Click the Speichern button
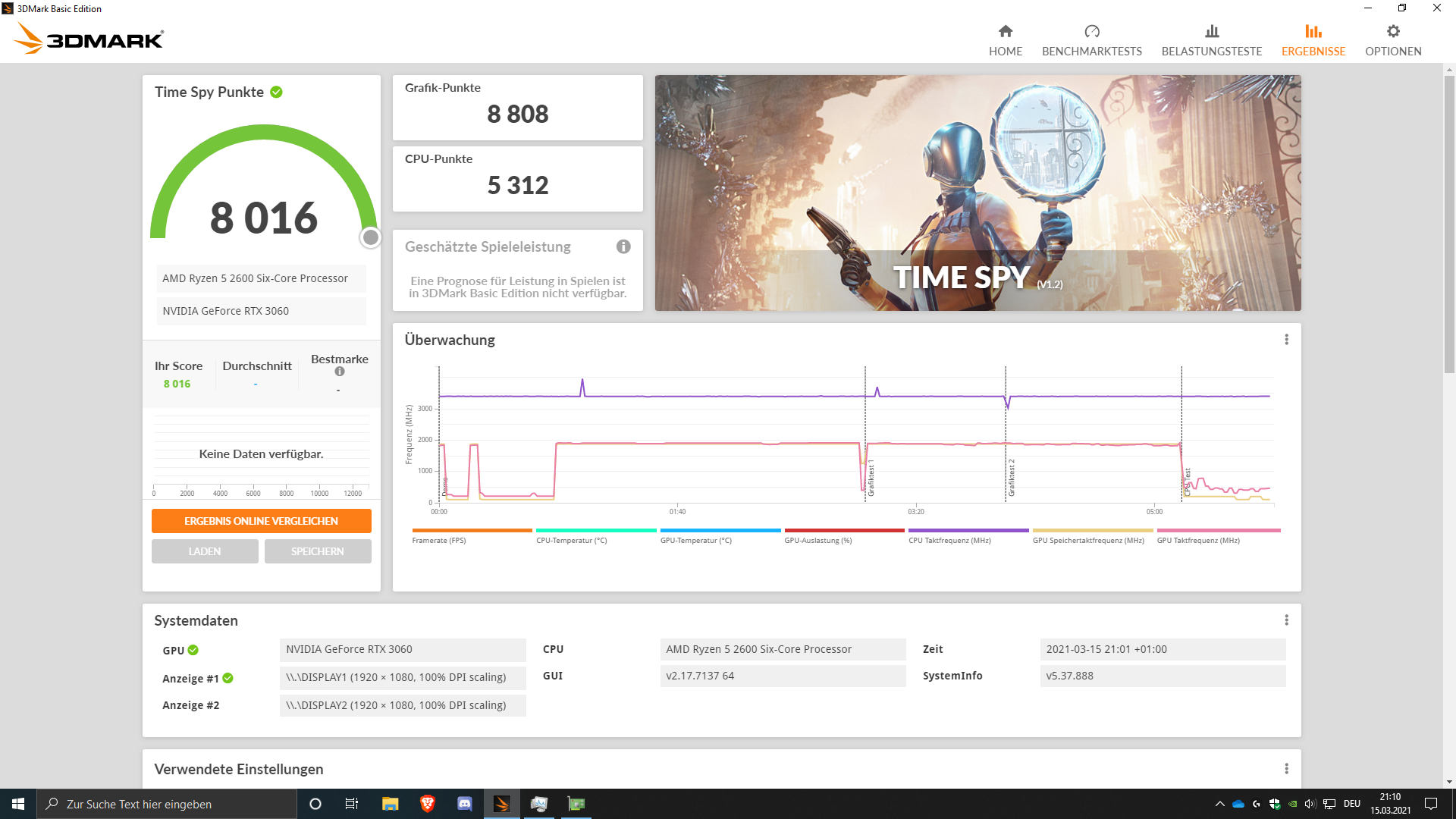 click(318, 551)
